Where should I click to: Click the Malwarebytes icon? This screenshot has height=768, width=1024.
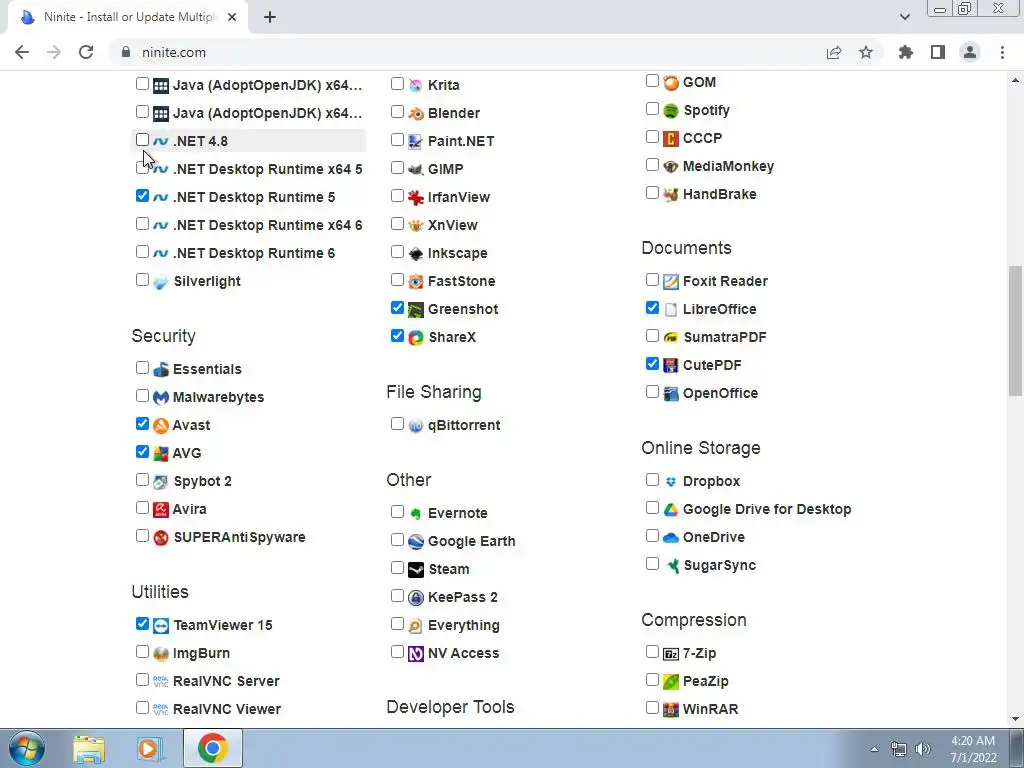161,397
